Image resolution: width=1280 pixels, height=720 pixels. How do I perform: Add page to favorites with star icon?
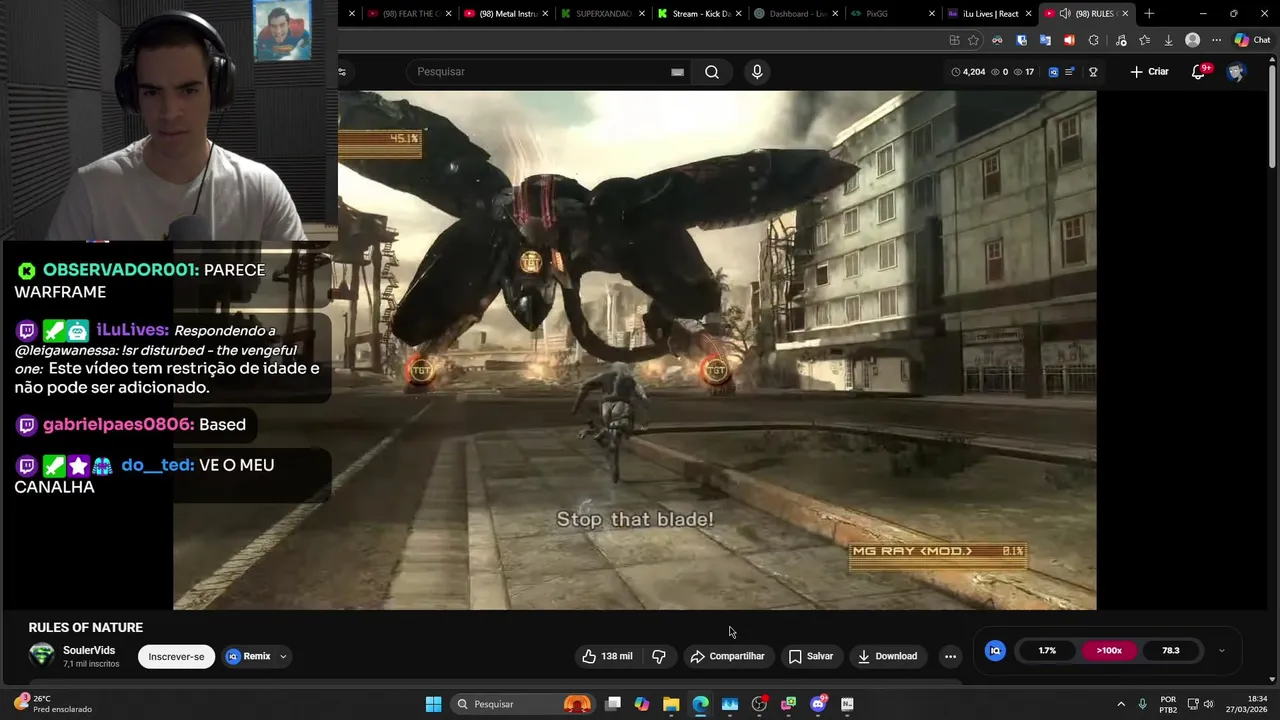(973, 40)
